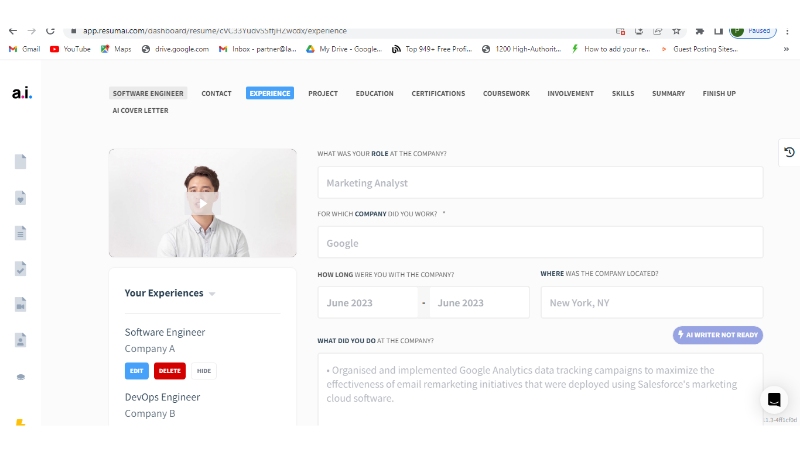Hide the Software Engineer experience
Viewport: 800px width, 449px height.
click(x=204, y=371)
